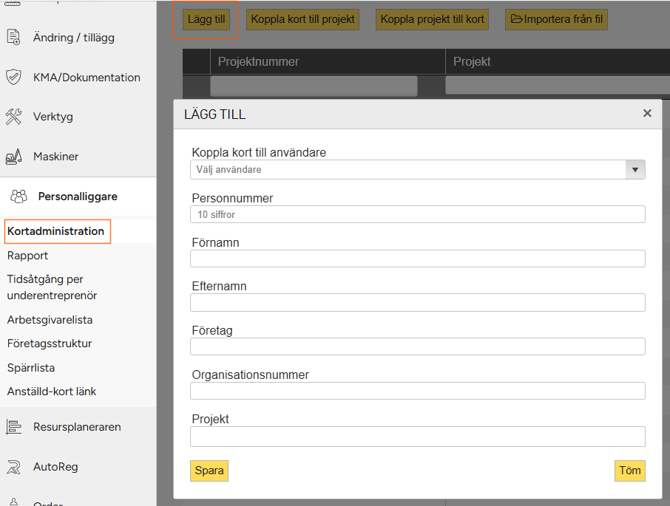Click the Resursplaneraren icon in sidebar
The height and width of the screenshot is (506, 670).
[14, 427]
